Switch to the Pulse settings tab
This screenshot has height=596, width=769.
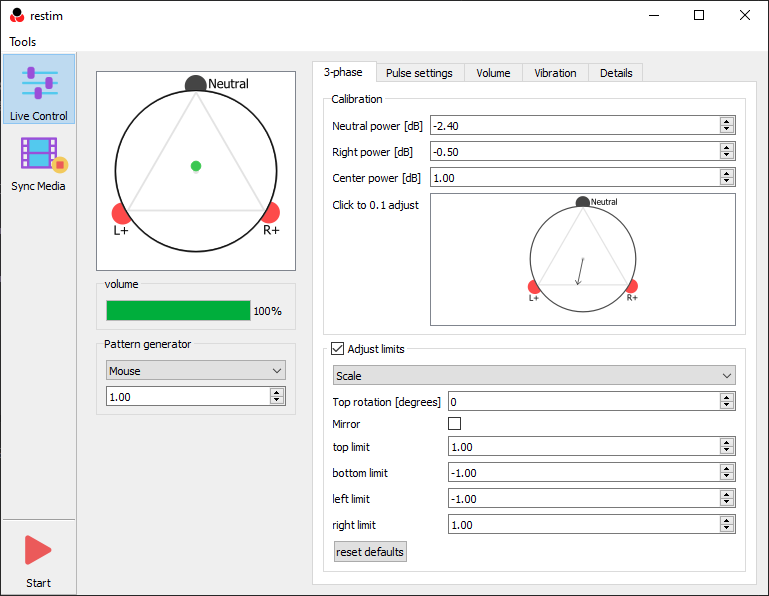pyautogui.click(x=419, y=73)
